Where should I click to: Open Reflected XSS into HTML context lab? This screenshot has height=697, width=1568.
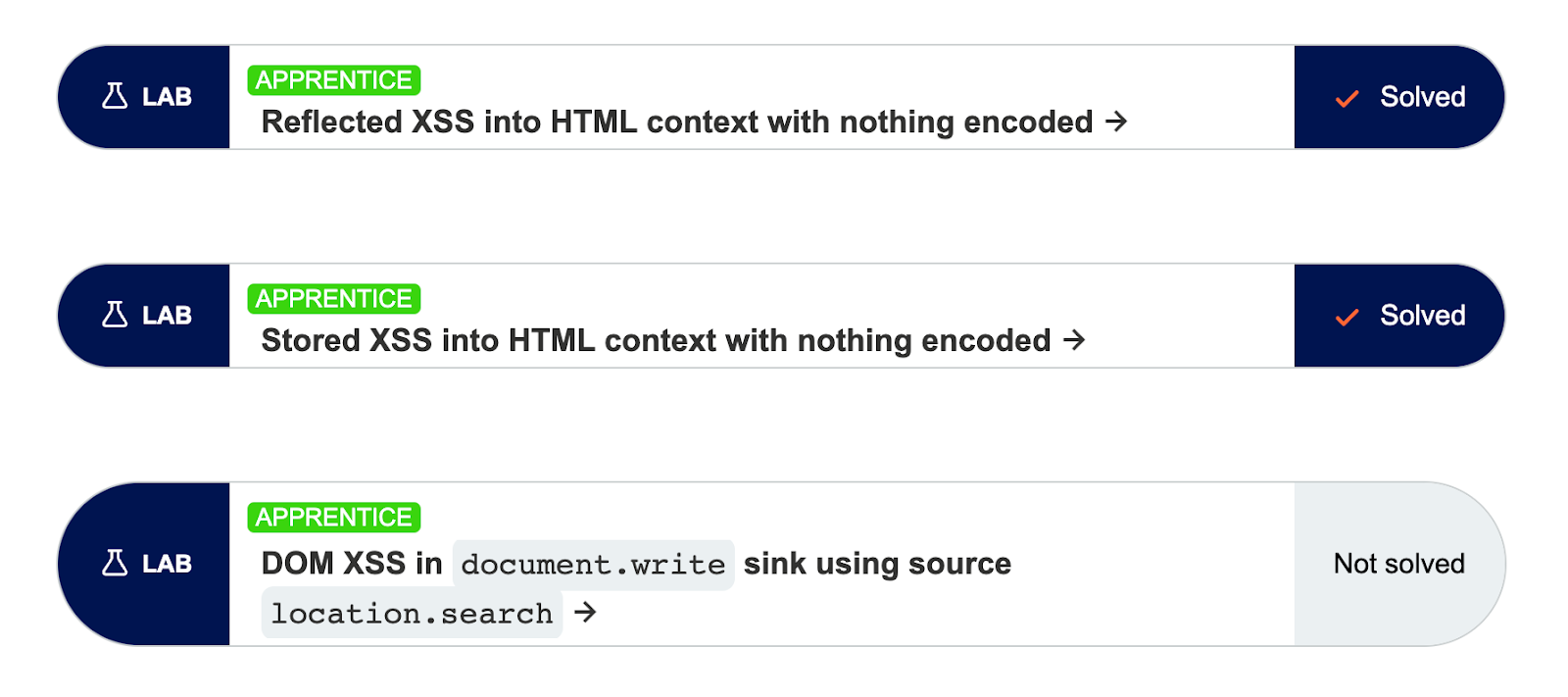pos(676,123)
